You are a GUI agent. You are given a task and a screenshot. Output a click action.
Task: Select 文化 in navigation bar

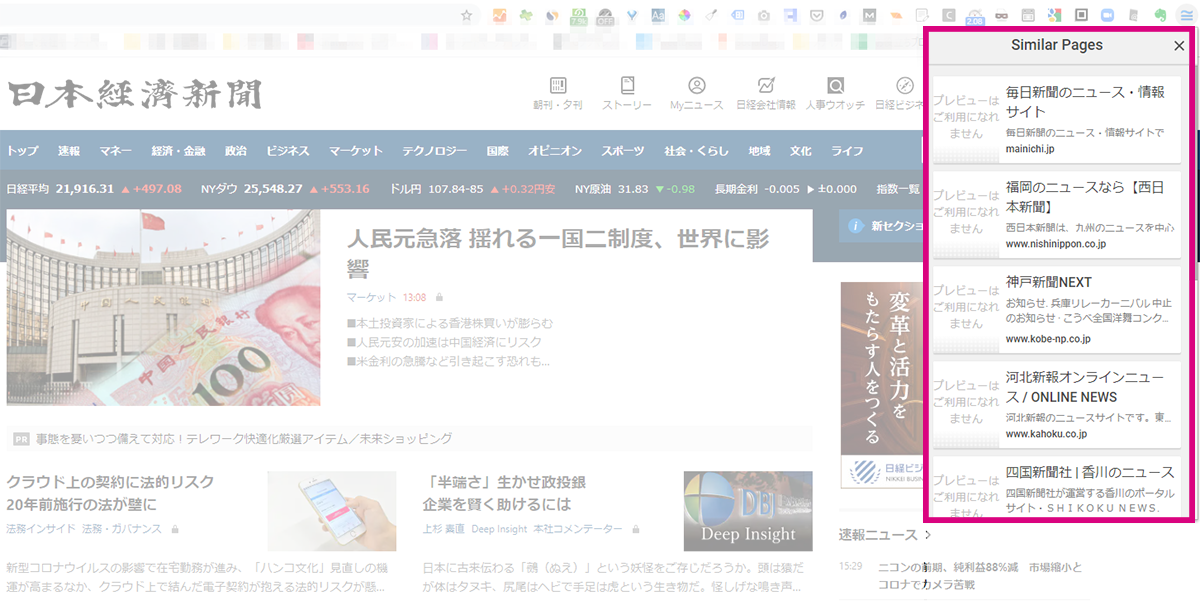(801, 151)
